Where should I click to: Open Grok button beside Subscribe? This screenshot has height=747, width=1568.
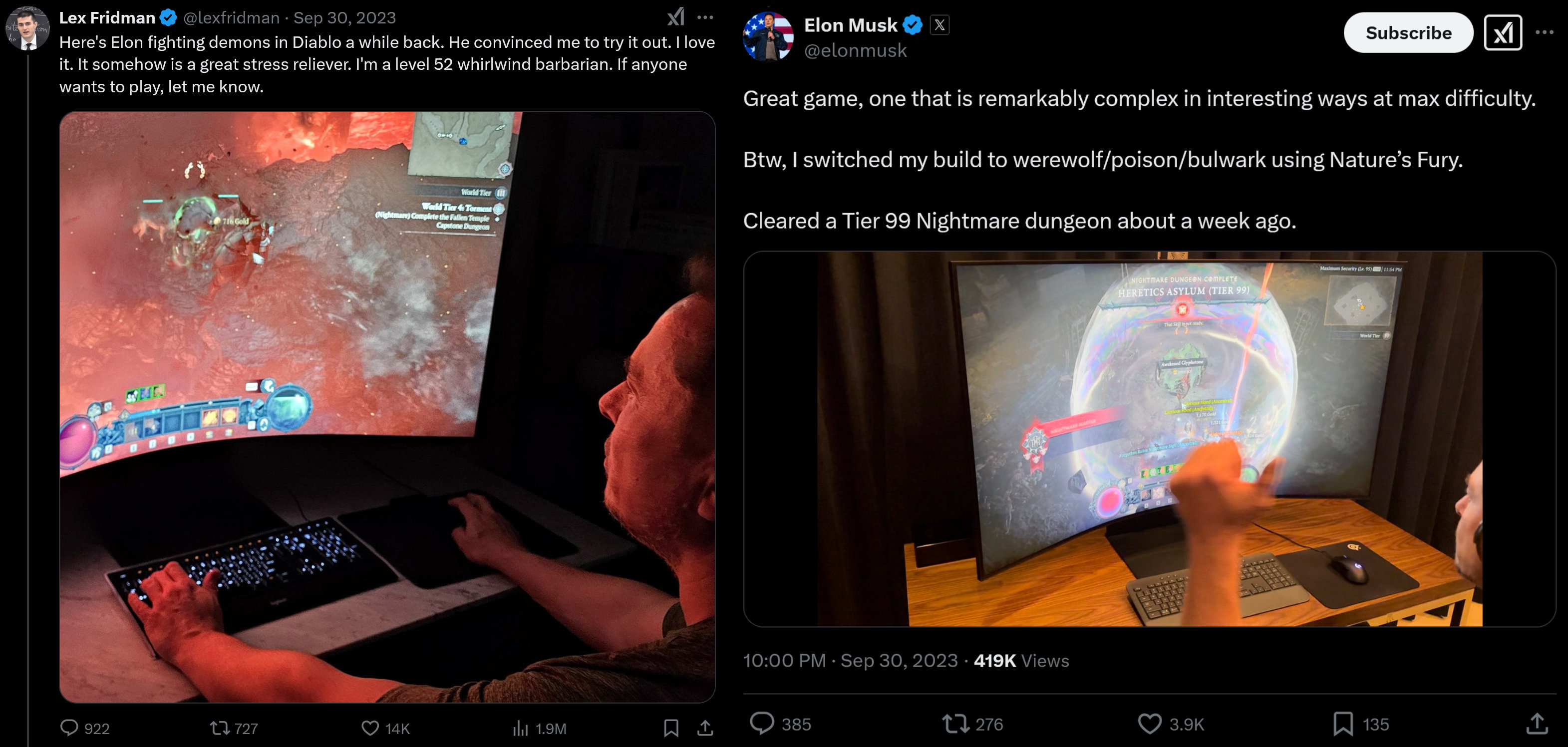[1503, 33]
